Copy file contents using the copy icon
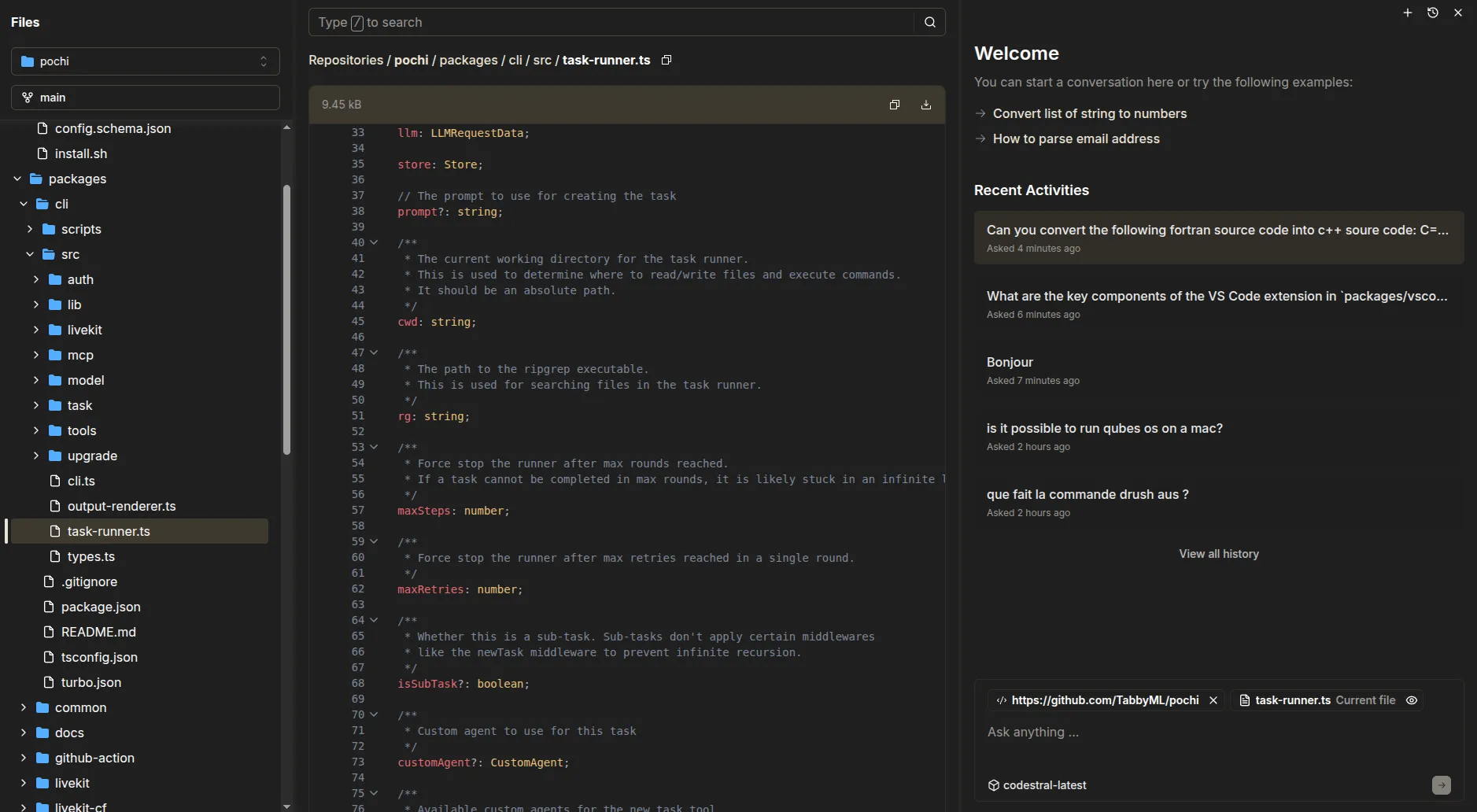Screen dimensions: 1477x812 pos(895,104)
